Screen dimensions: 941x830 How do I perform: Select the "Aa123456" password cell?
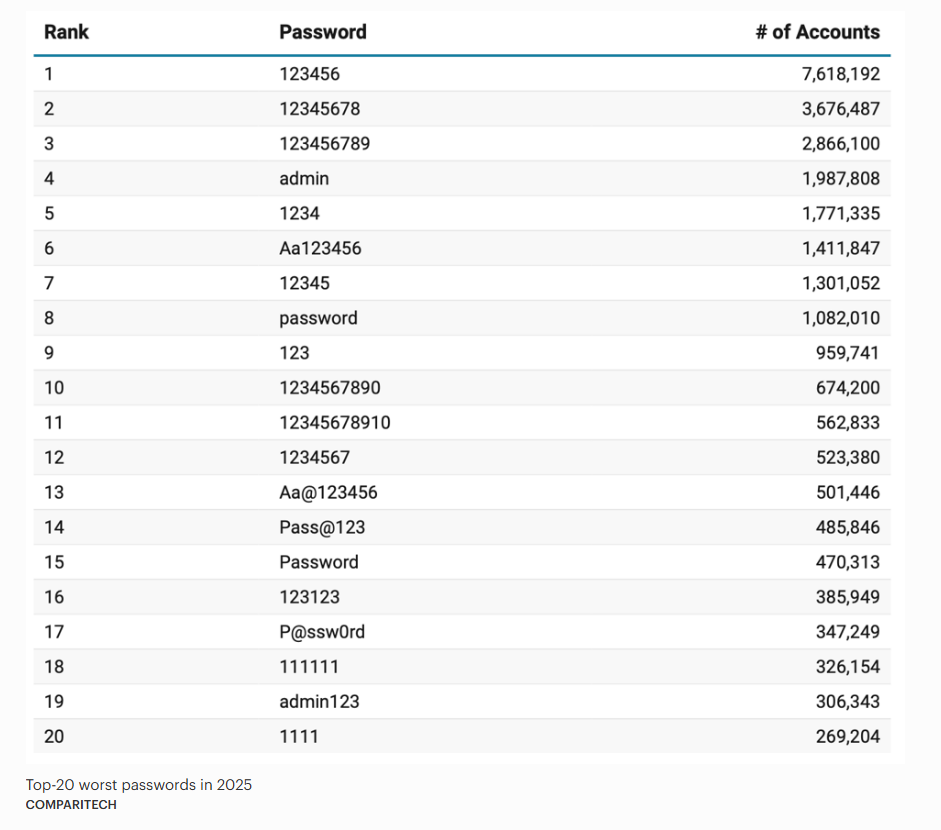pos(320,248)
